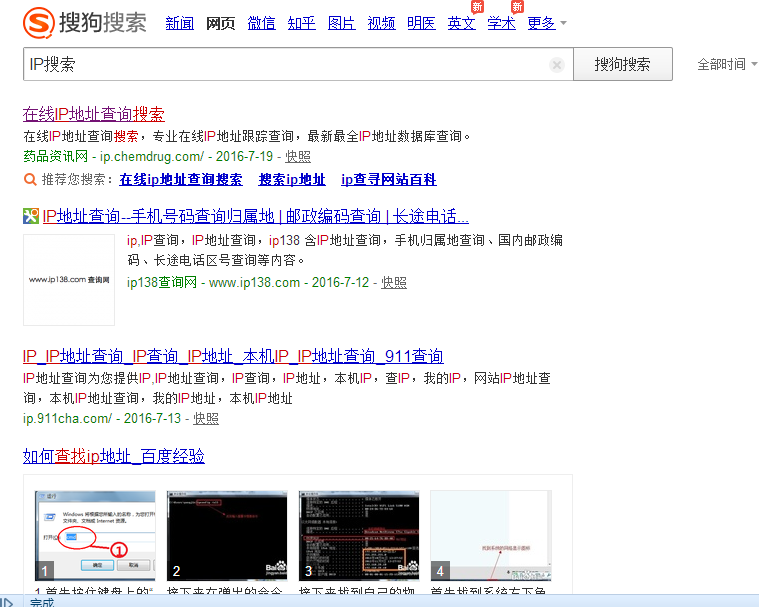Screen dimensions: 759x607
Task: Click step 4 thumbnail of the system tray
Action: (491, 535)
